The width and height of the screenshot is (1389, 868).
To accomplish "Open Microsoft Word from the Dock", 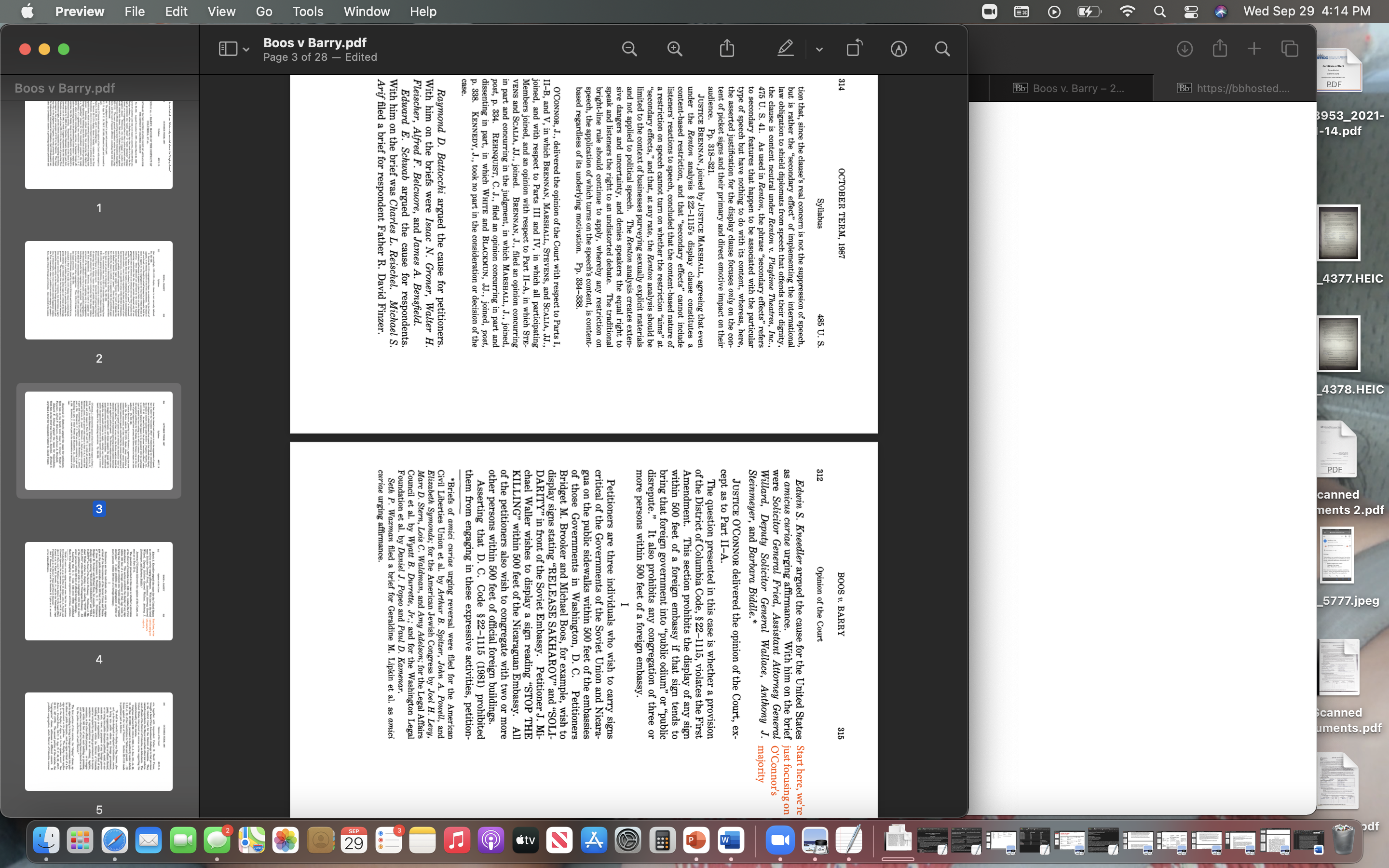I will point(731,840).
